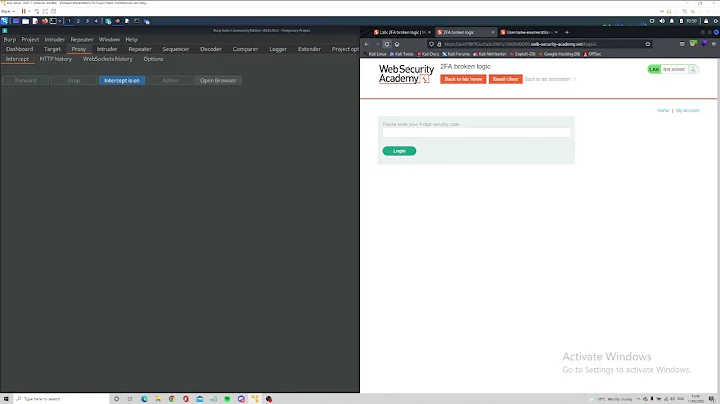720x404 pixels.
Task: Open the HTTP history sub-tab
Action: pos(56,59)
